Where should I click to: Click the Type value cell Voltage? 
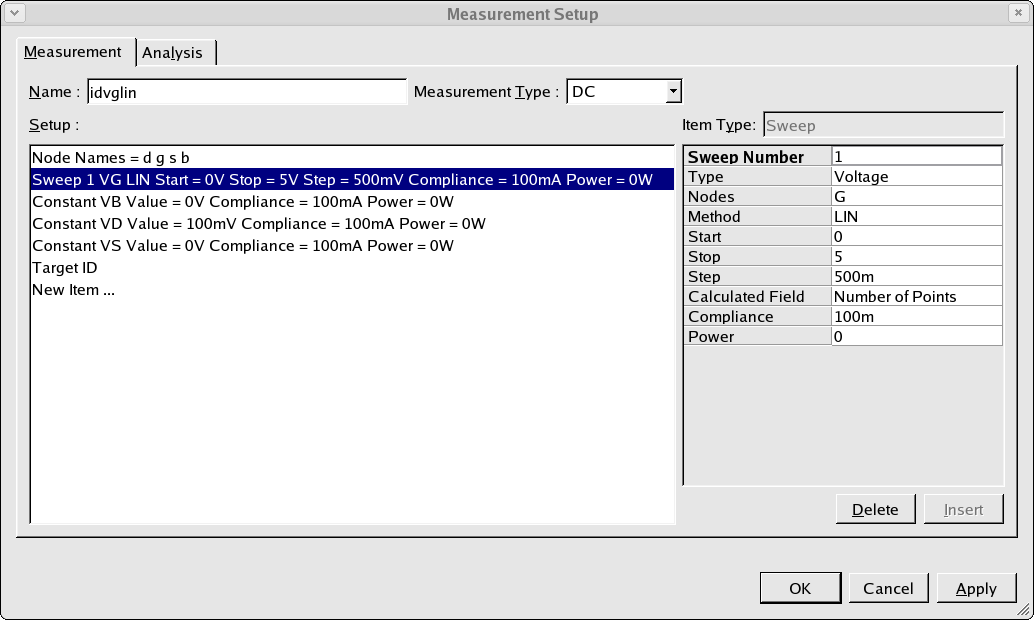point(917,177)
